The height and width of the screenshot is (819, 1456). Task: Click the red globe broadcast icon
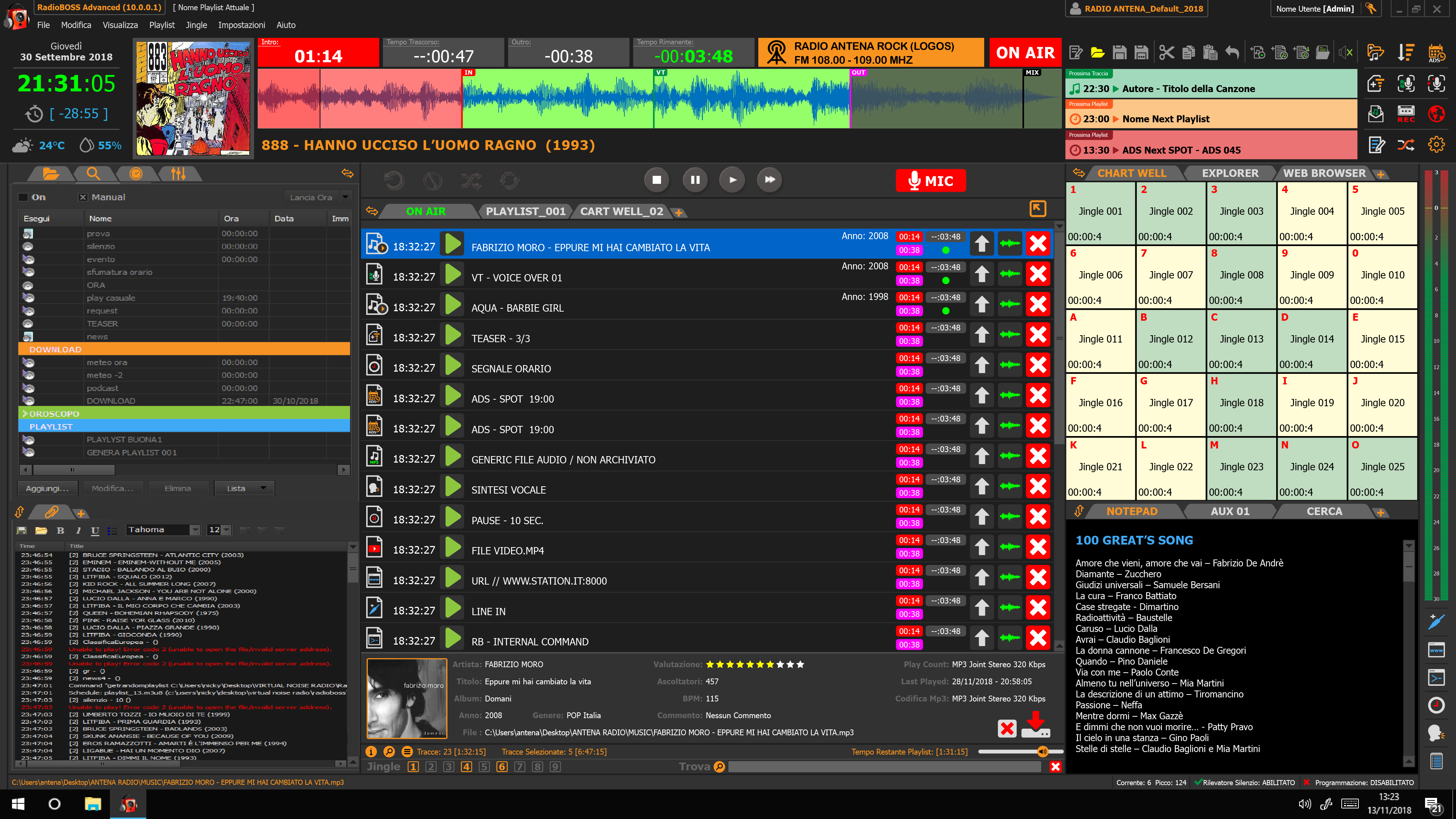(x=1436, y=114)
